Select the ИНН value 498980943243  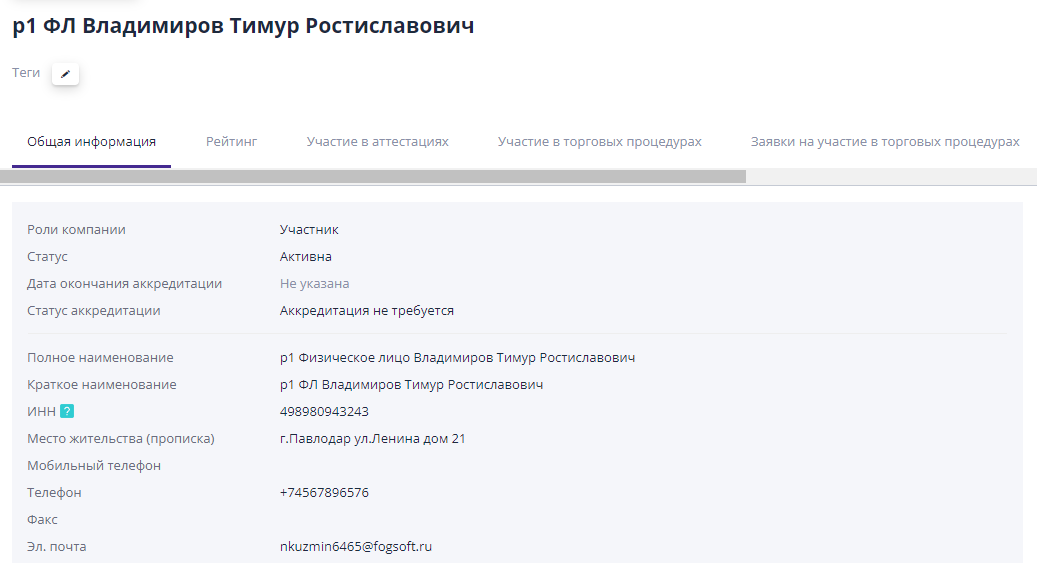pos(324,411)
